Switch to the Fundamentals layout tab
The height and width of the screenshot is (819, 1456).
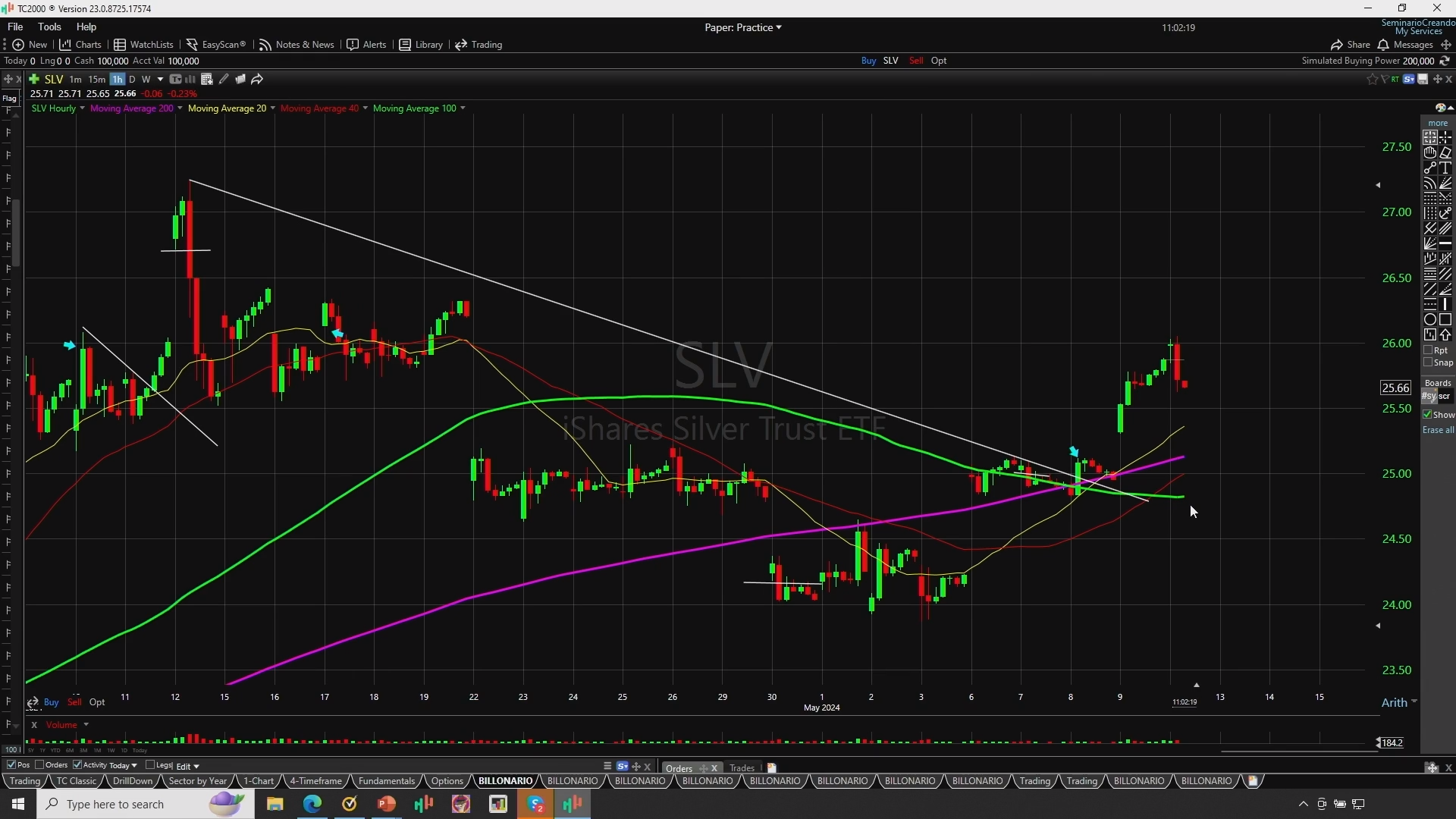(x=386, y=781)
